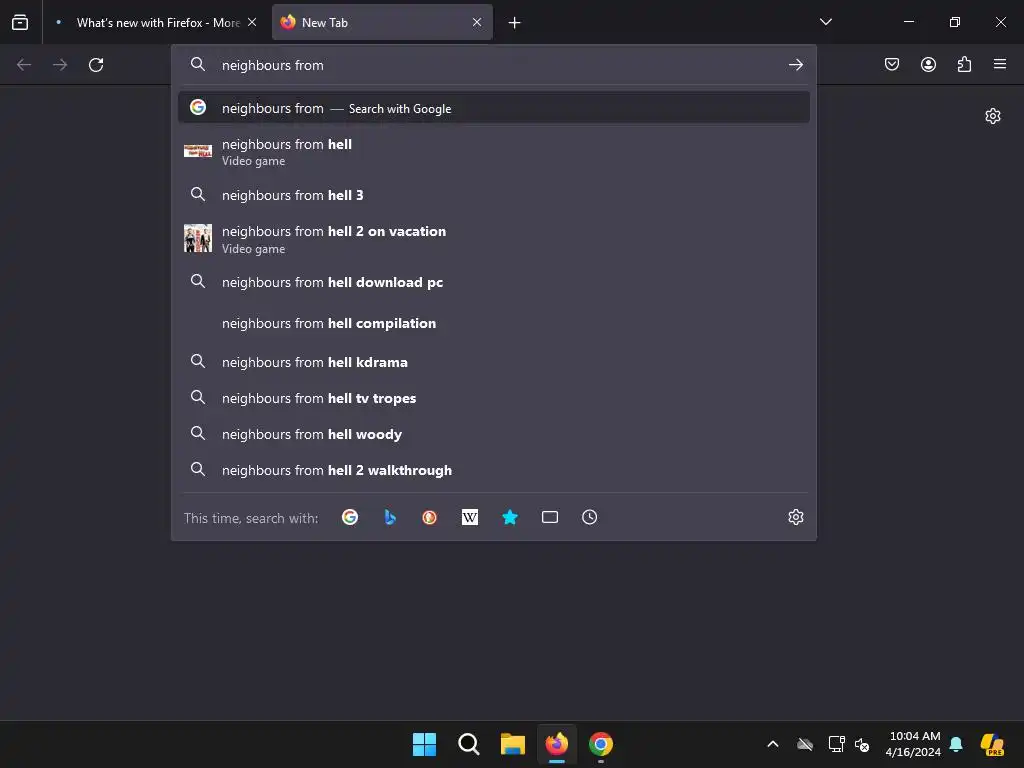Image resolution: width=1024 pixels, height=768 pixels.
Task: Select 'neighbours from hell compilation'
Action: 494,323
